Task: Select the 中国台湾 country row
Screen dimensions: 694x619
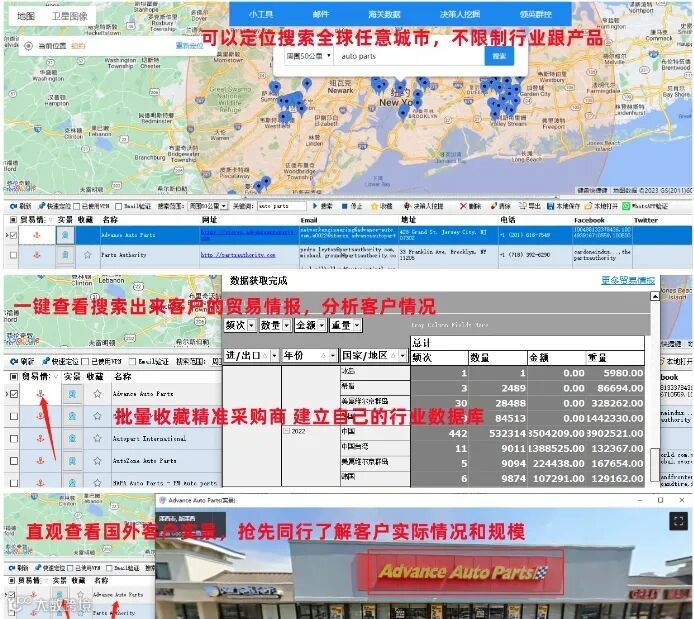Action: pos(375,447)
